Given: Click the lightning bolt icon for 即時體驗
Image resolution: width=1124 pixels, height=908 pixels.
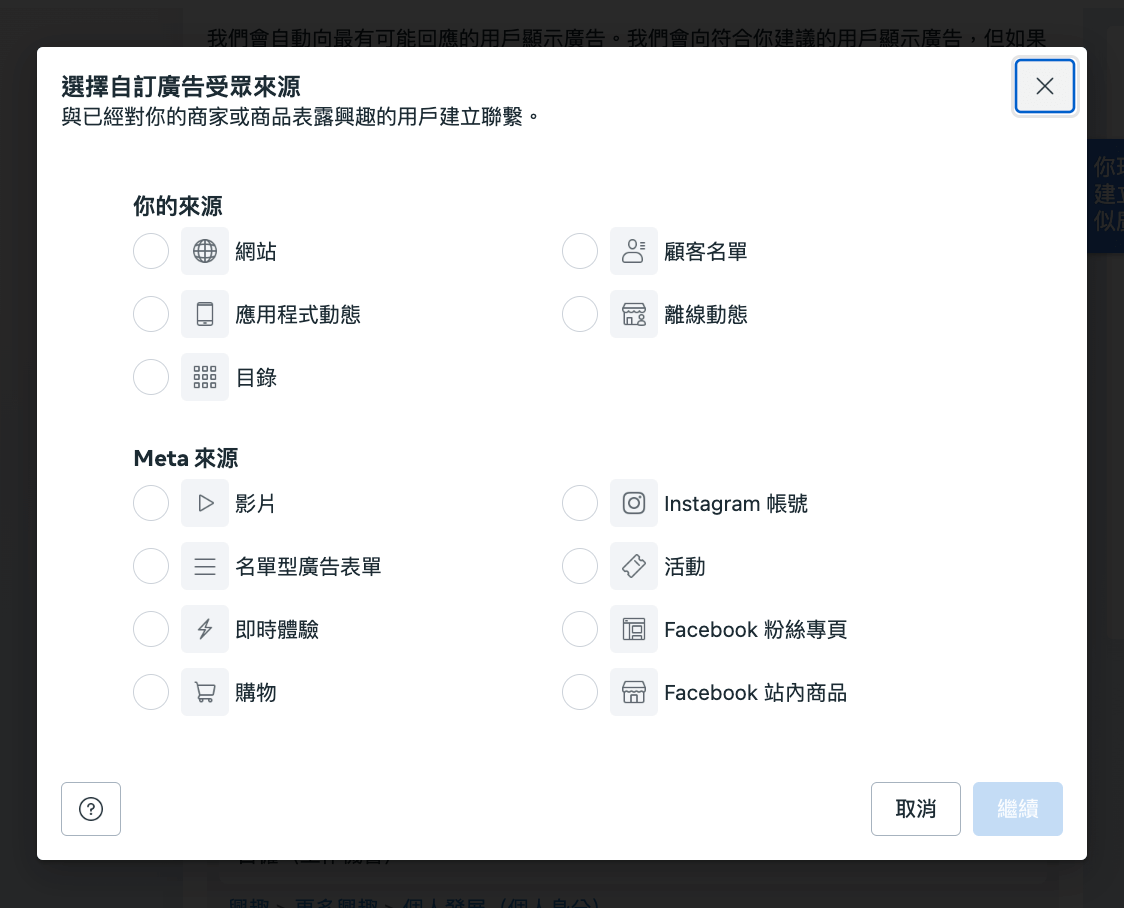Looking at the screenshot, I should coord(205,629).
